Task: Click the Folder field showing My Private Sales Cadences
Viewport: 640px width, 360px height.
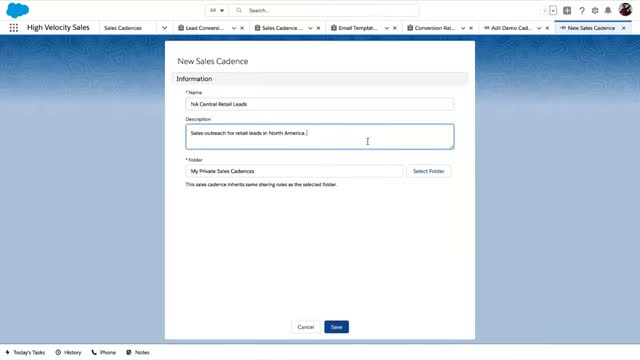Action: tap(294, 171)
